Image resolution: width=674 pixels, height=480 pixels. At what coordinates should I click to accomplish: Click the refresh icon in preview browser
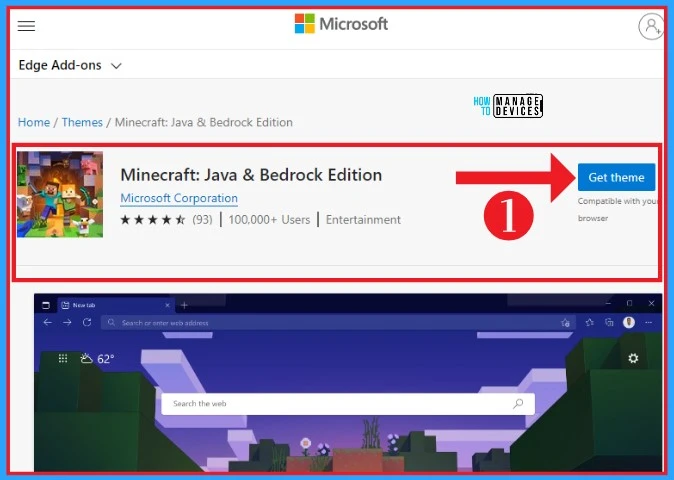tap(87, 323)
